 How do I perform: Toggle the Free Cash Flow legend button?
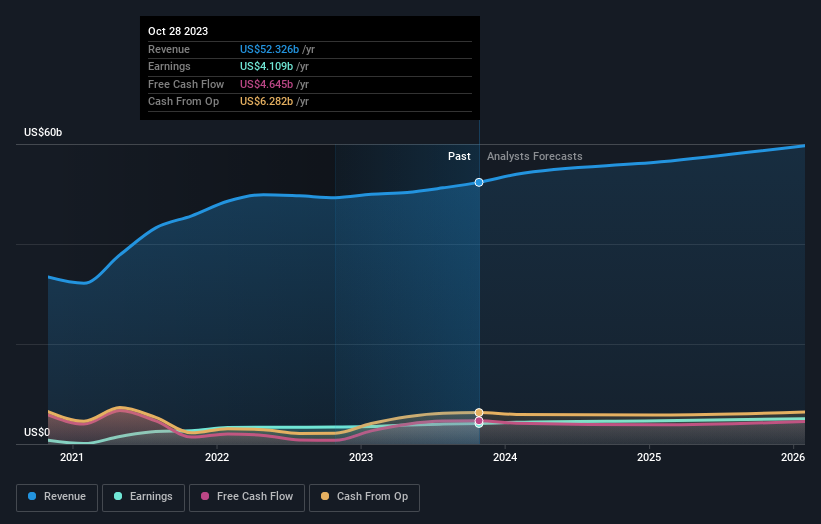[x=247, y=497]
